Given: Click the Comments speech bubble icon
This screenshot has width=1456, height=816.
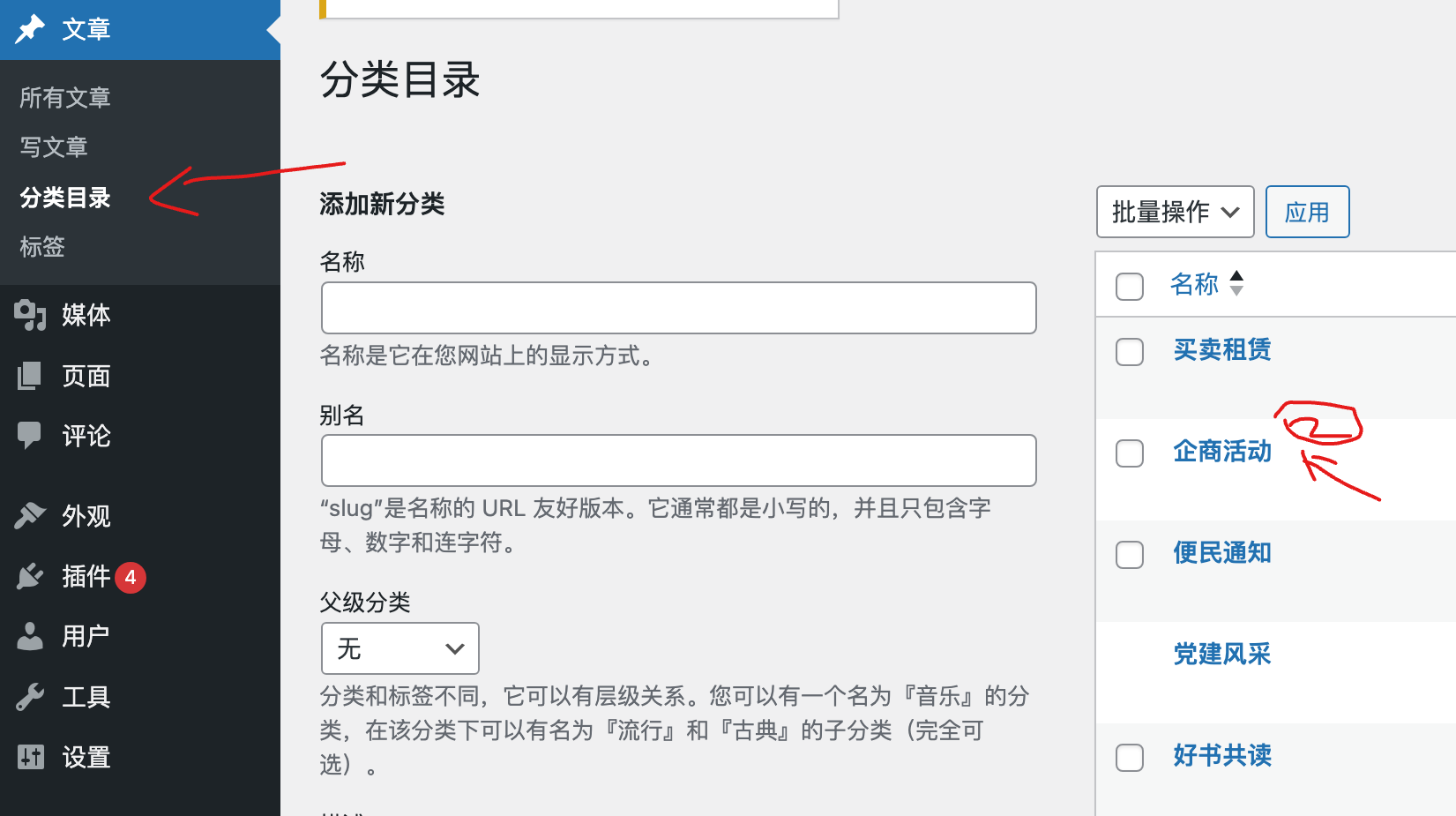Looking at the screenshot, I should click(30, 435).
